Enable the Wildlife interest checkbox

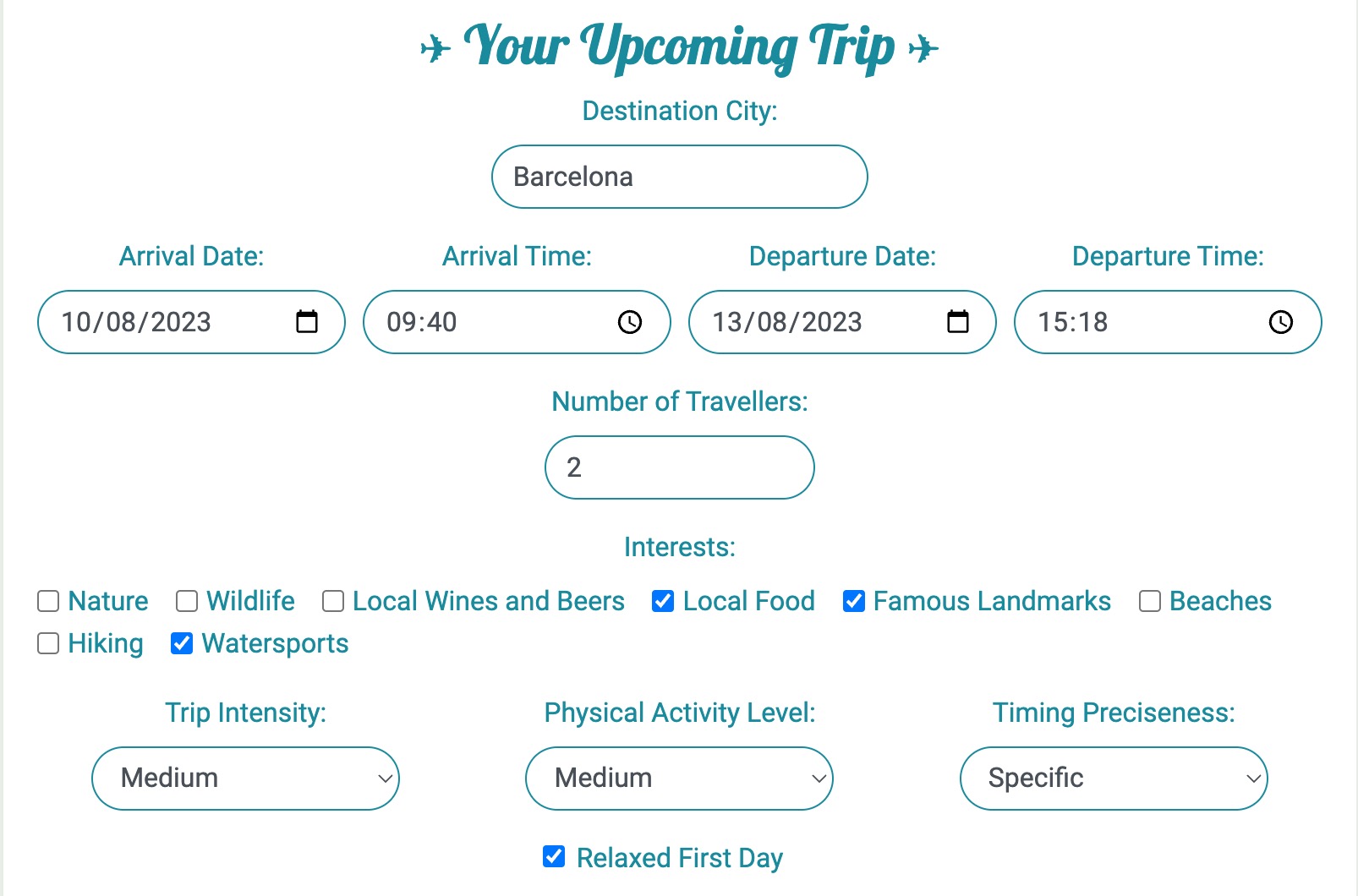pyautogui.click(x=187, y=601)
